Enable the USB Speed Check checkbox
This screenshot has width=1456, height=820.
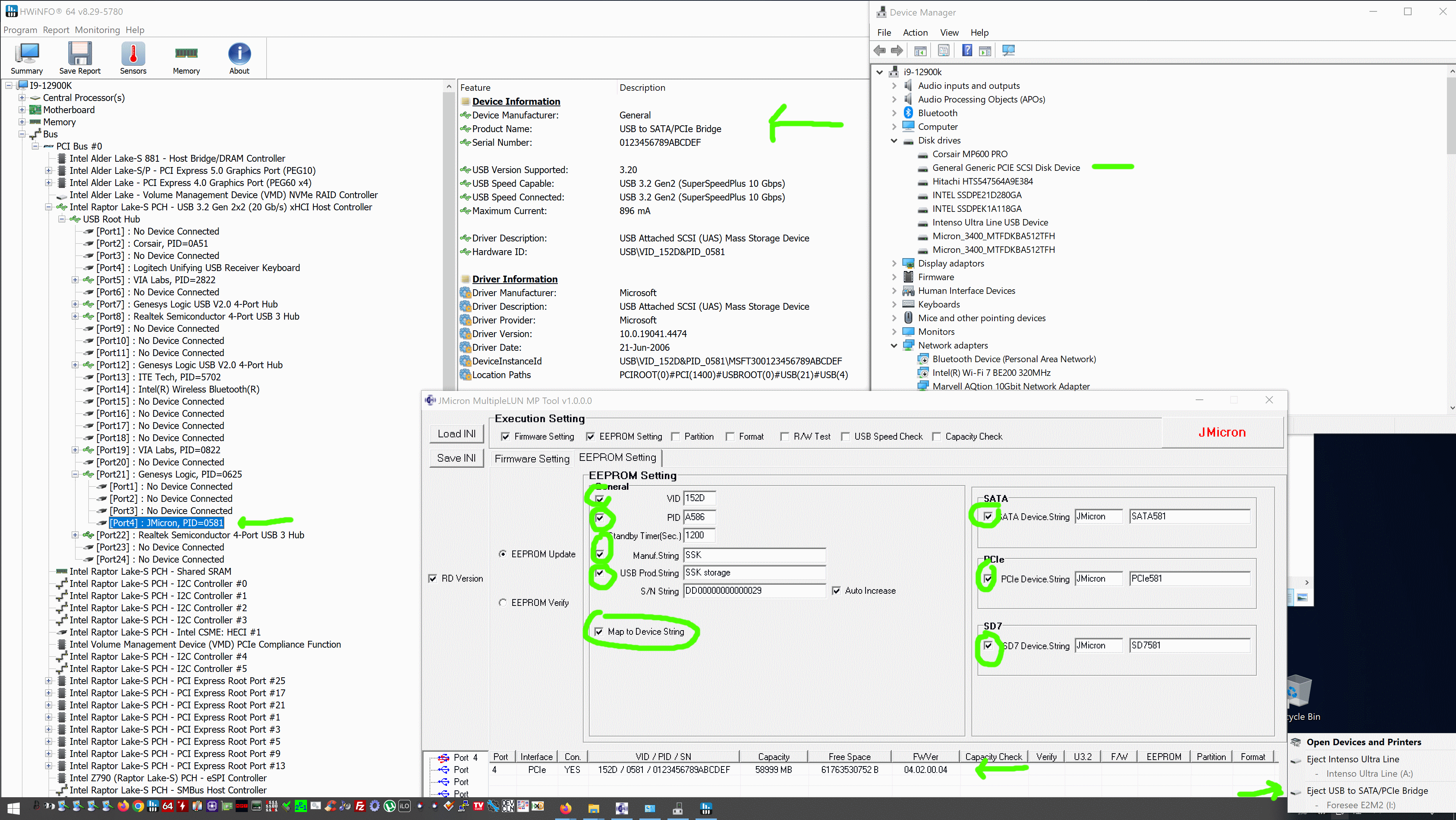click(x=845, y=437)
